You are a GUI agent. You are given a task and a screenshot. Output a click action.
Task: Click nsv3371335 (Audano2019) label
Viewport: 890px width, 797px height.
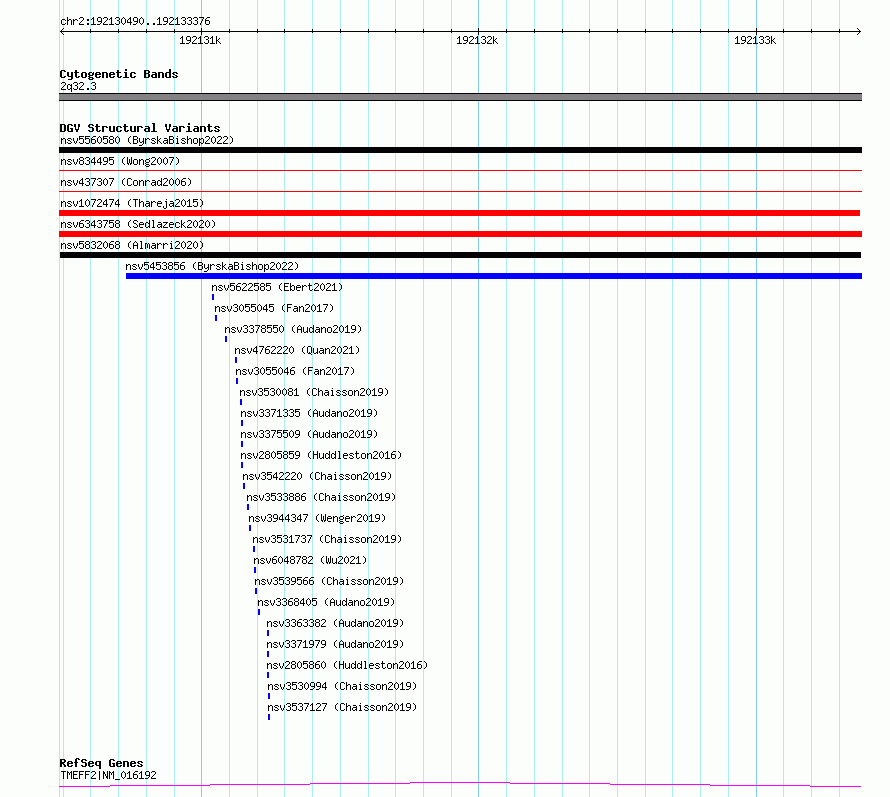pos(309,413)
